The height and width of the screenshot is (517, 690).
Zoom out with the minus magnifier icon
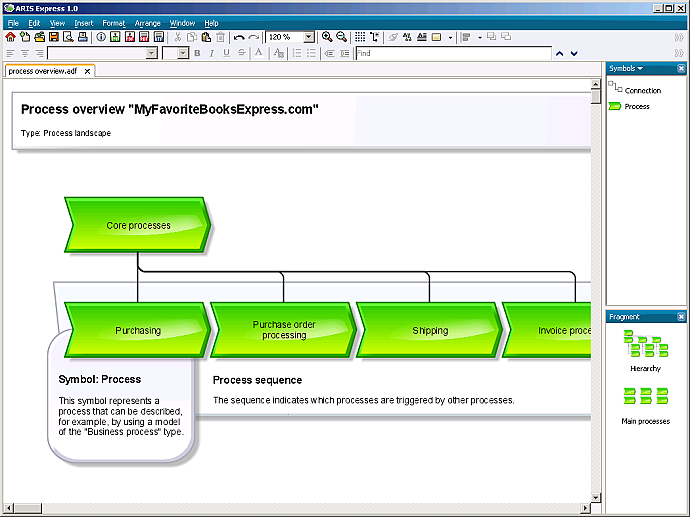(x=341, y=37)
